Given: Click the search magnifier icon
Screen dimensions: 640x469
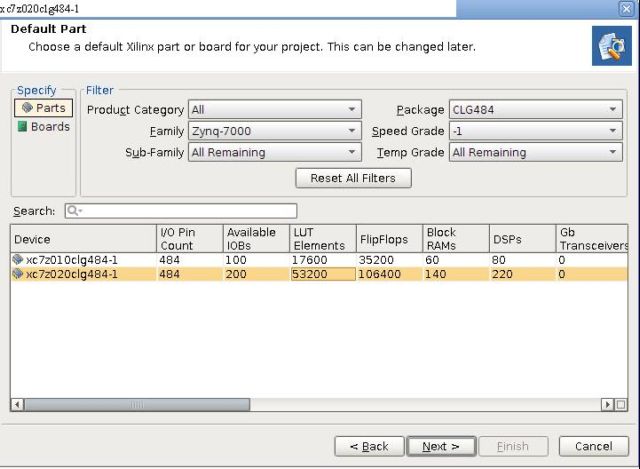Looking at the screenshot, I should point(74,210).
